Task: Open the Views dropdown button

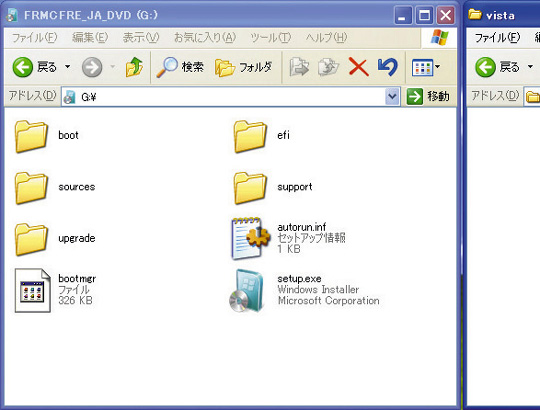Action: point(426,67)
